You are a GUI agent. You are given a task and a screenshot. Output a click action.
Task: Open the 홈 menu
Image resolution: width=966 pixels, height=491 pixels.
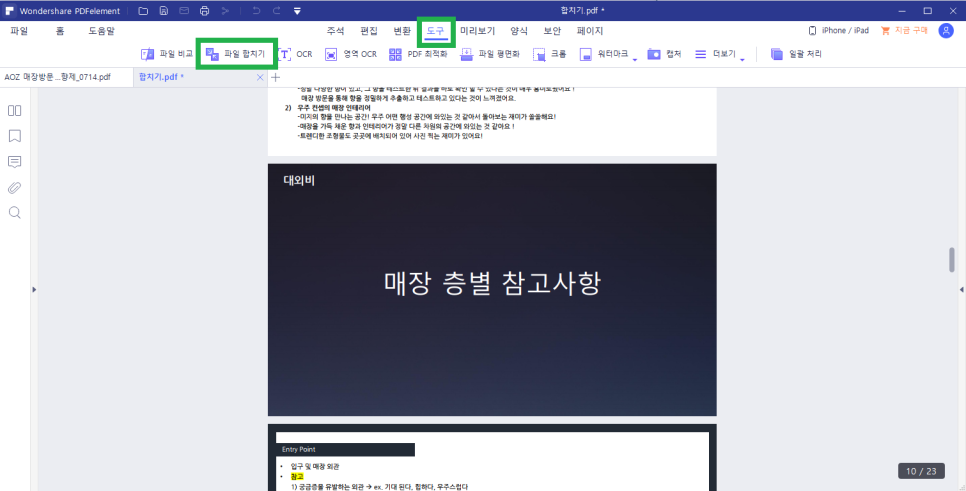coord(60,31)
